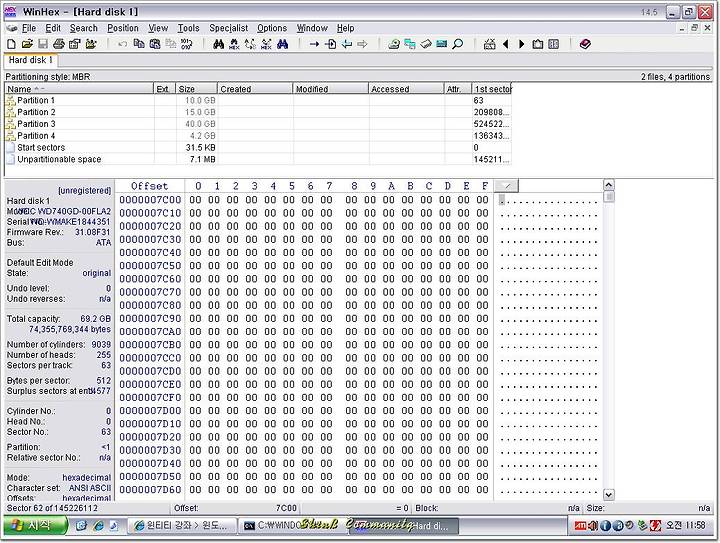Click the binary 101 convert icon
Viewport: 720px width, 543px height.
(x=186, y=44)
